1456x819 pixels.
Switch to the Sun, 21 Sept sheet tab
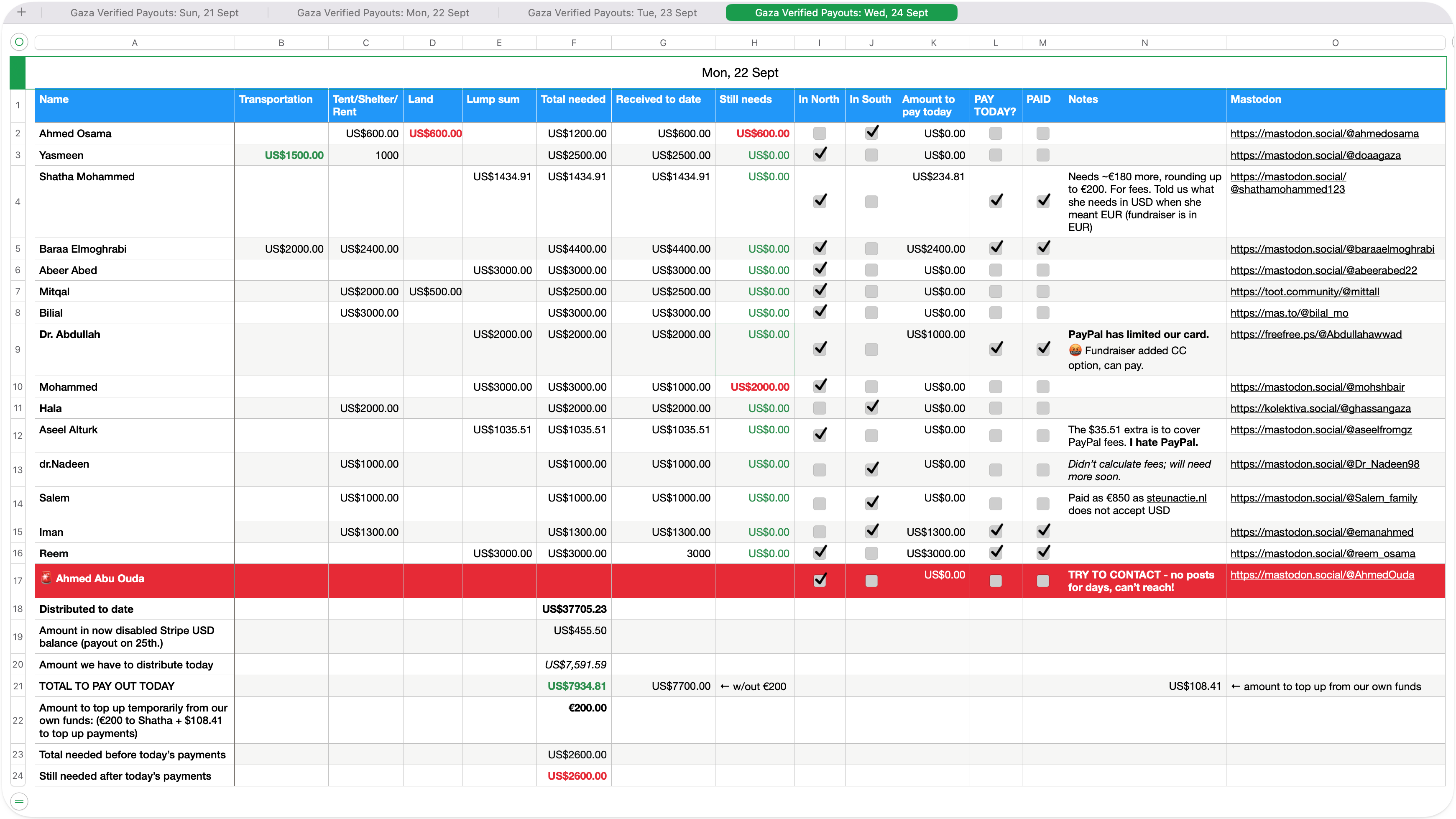[154, 13]
